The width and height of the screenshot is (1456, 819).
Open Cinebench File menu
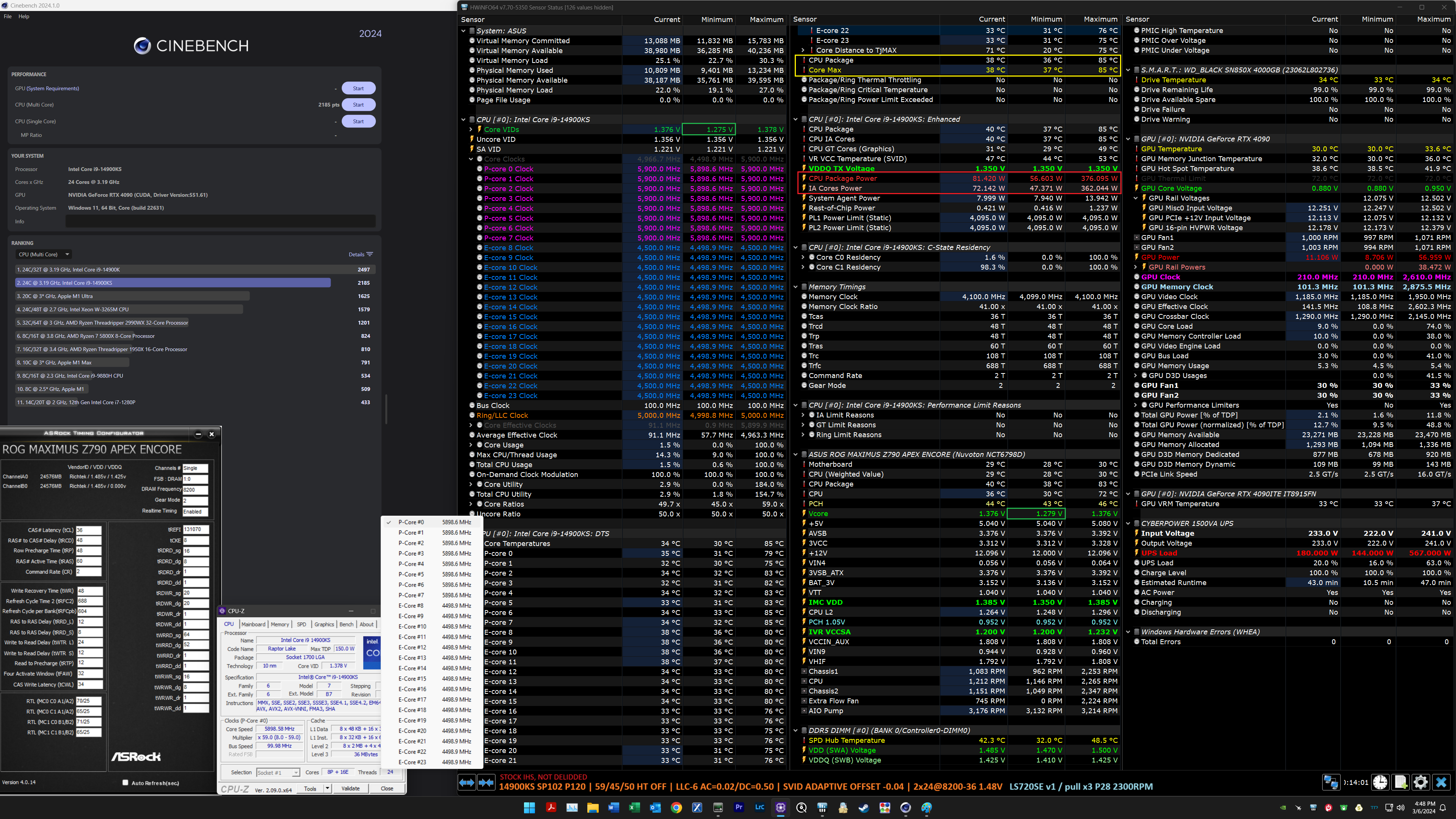pyautogui.click(x=8, y=16)
